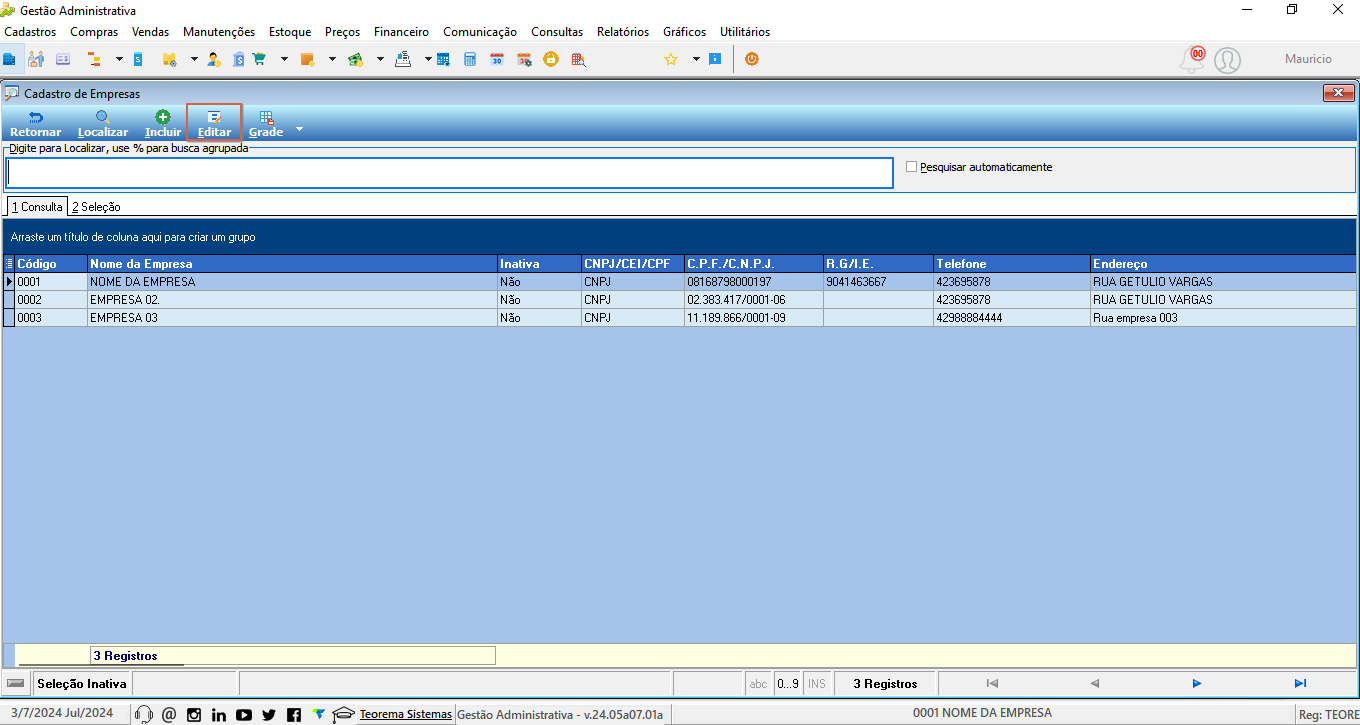The height and width of the screenshot is (725, 1360).
Task: Open the green shopping cart icon
Action: (x=260, y=60)
